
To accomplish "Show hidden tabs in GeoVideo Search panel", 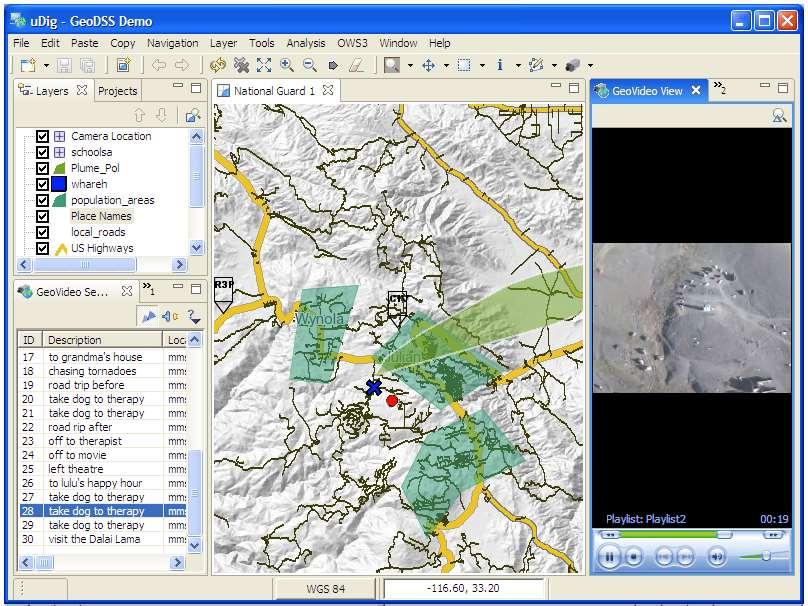I will [x=148, y=289].
